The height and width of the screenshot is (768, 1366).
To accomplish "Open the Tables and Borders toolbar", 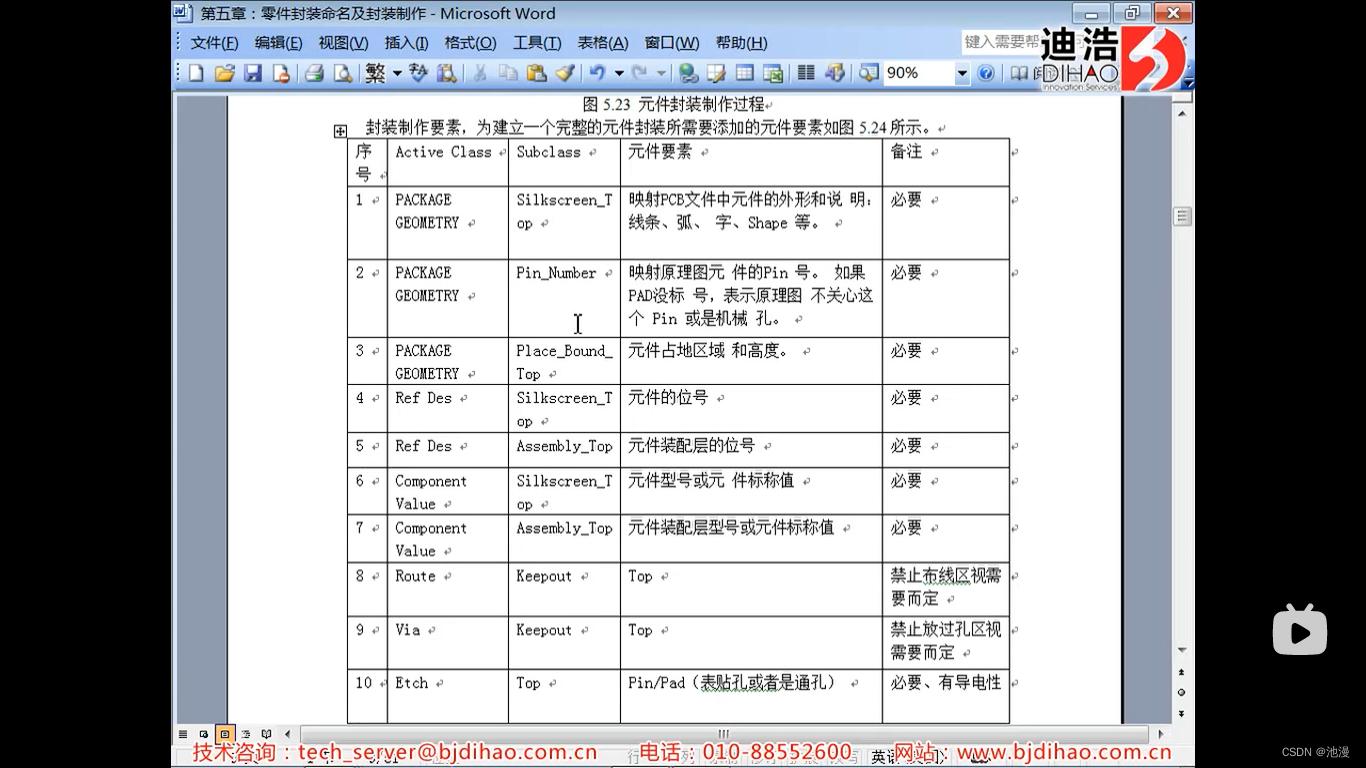I will 716,73.
